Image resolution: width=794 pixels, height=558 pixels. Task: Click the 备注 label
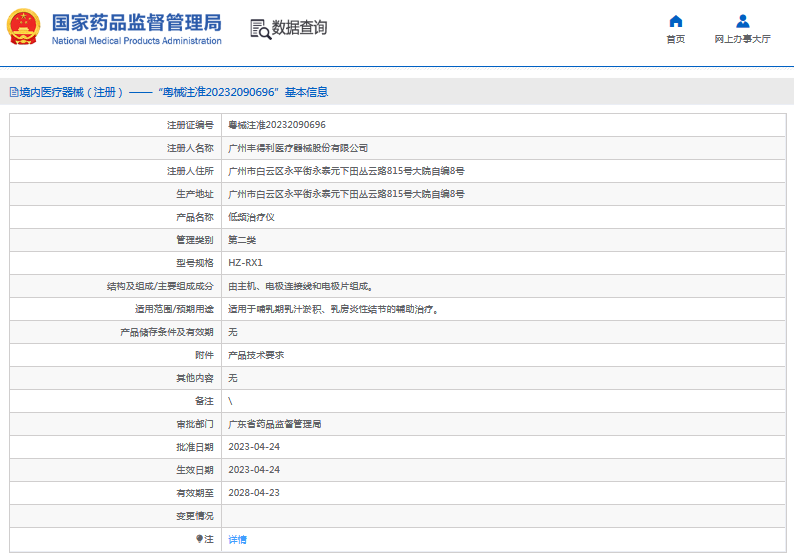(x=205, y=401)
